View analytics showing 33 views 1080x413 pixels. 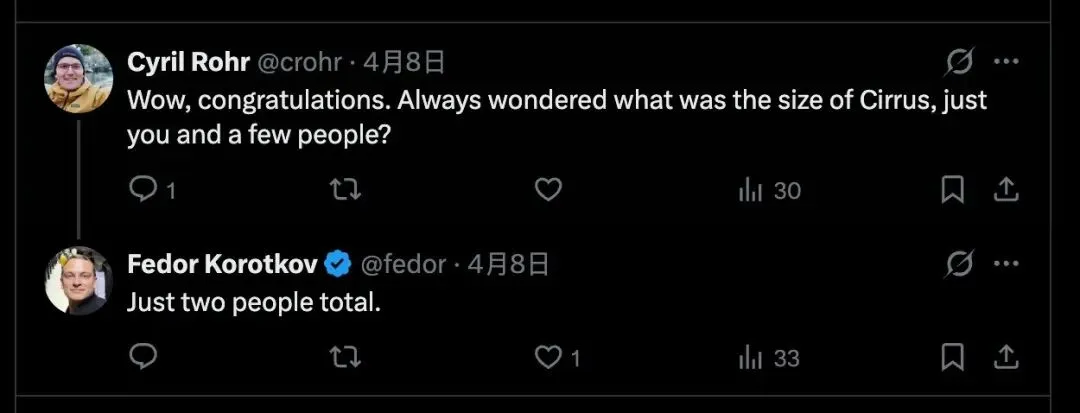[769, 357]
